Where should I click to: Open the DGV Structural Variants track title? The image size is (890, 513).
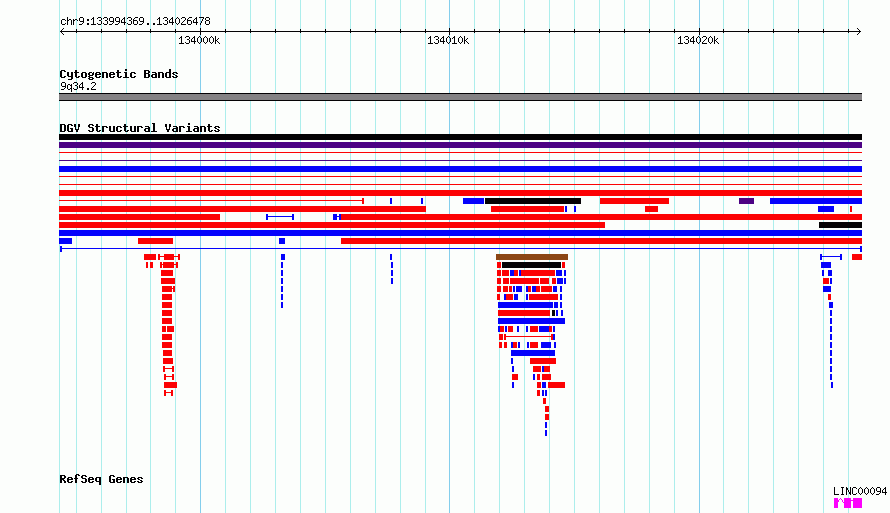pyautogui.click(x=140, y=128)
